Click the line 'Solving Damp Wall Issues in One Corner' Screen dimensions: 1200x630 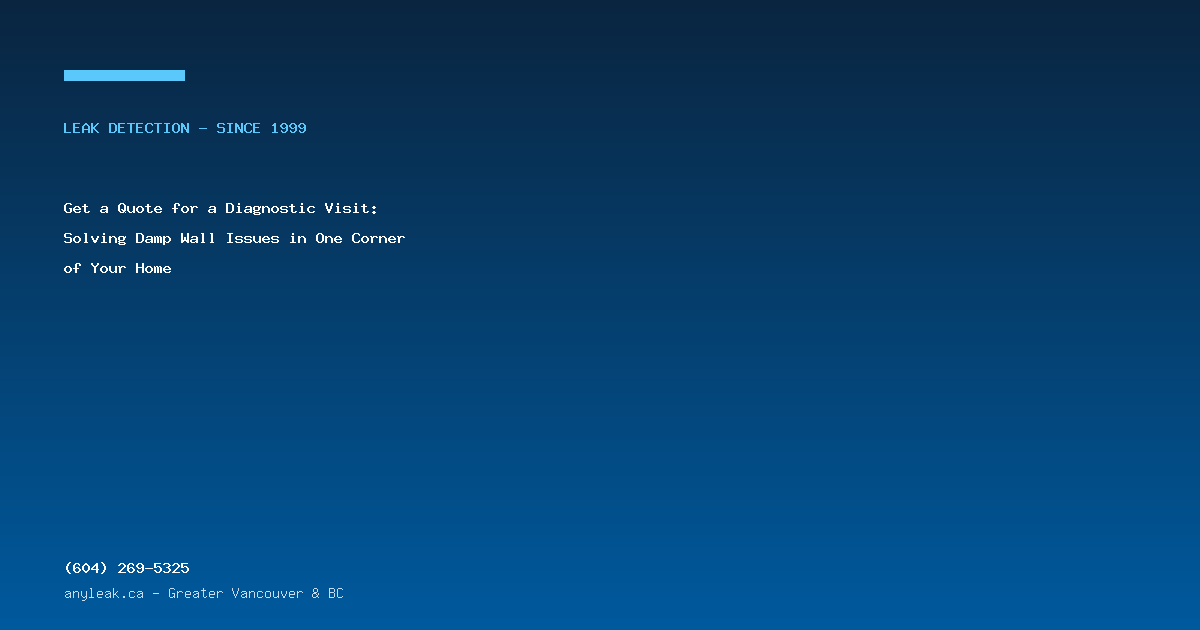tap(234, 238)
